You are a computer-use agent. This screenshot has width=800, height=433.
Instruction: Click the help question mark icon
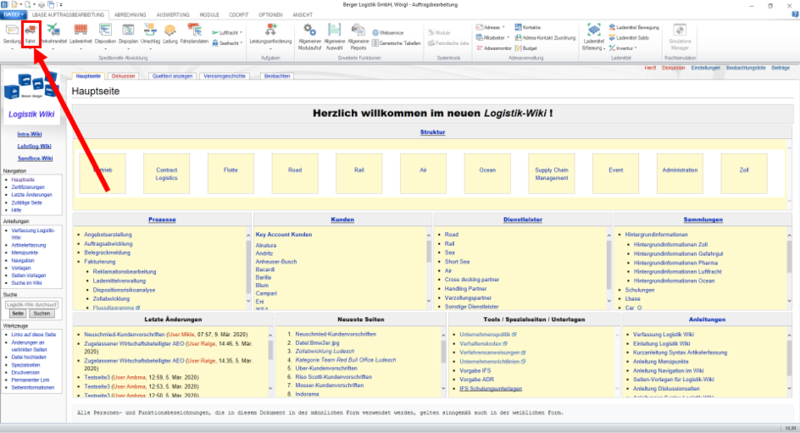(795, 15)
